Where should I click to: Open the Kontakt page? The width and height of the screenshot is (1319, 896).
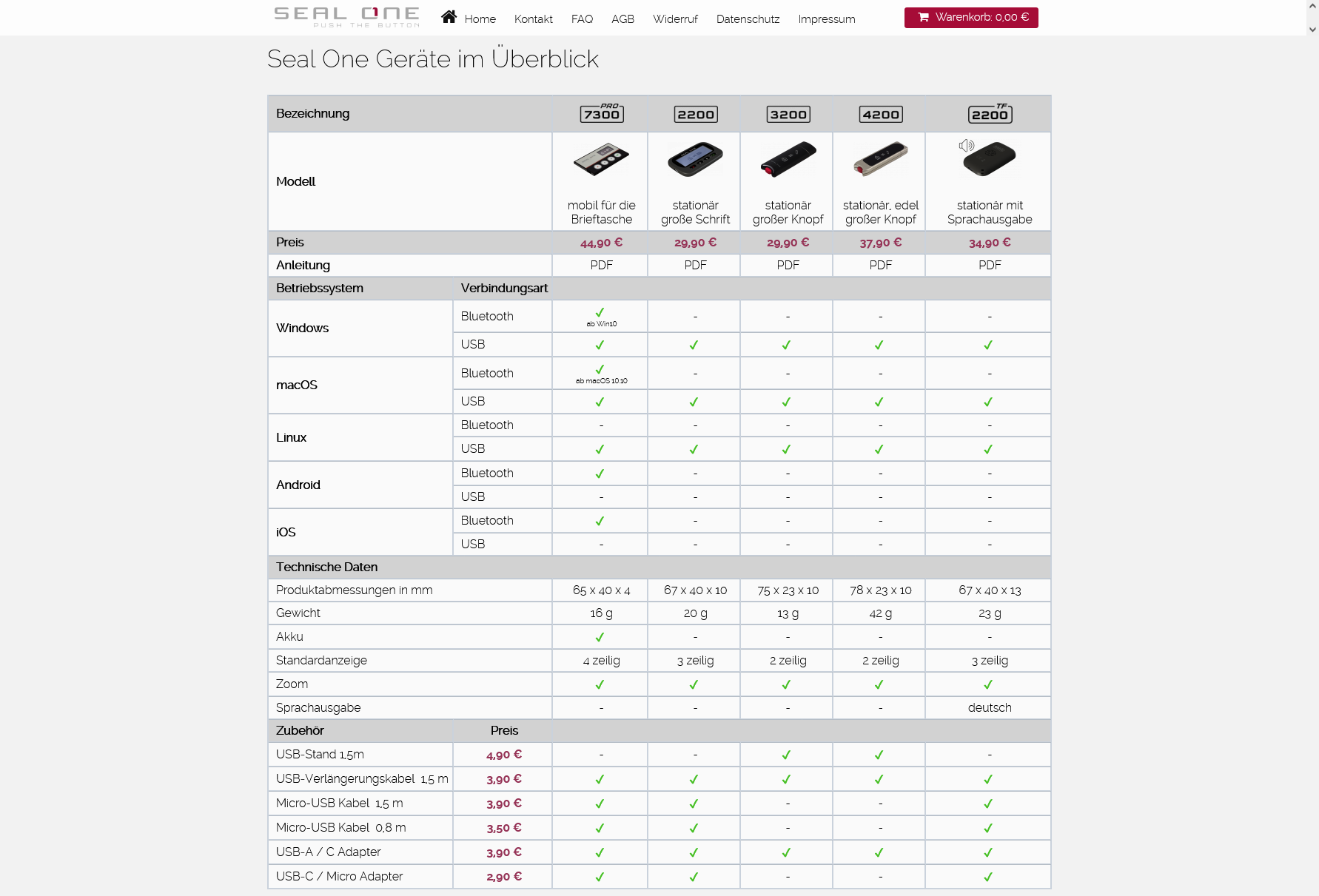click(534, 19)
